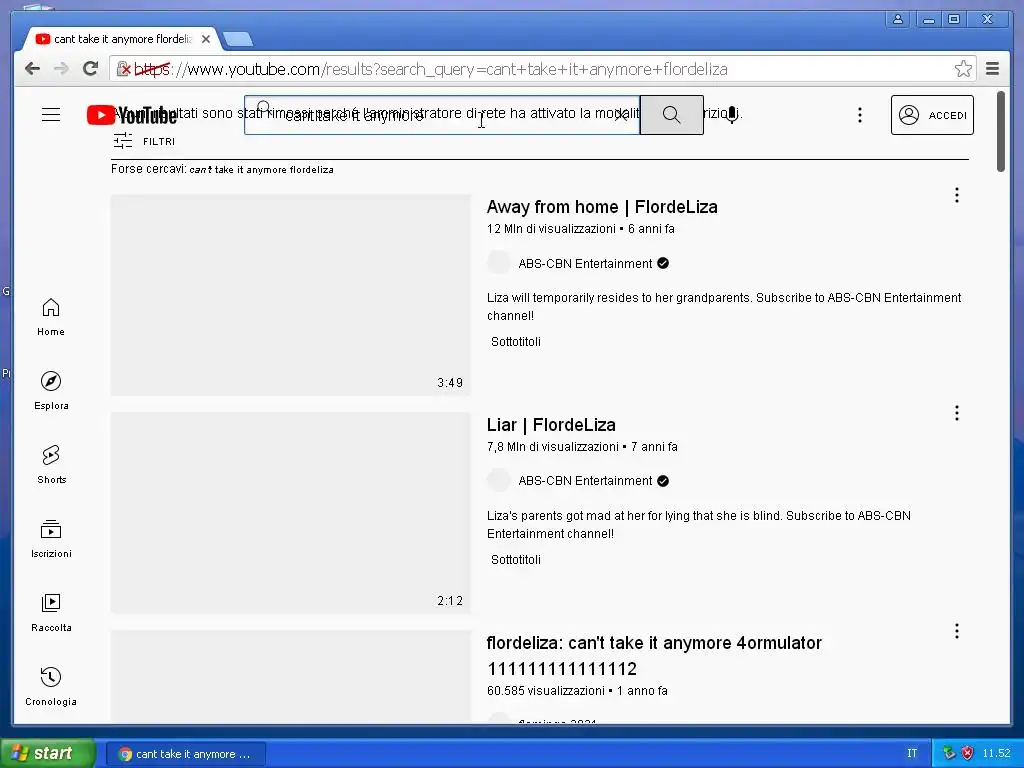Click the 3:49 duration label

pos(450,383)
